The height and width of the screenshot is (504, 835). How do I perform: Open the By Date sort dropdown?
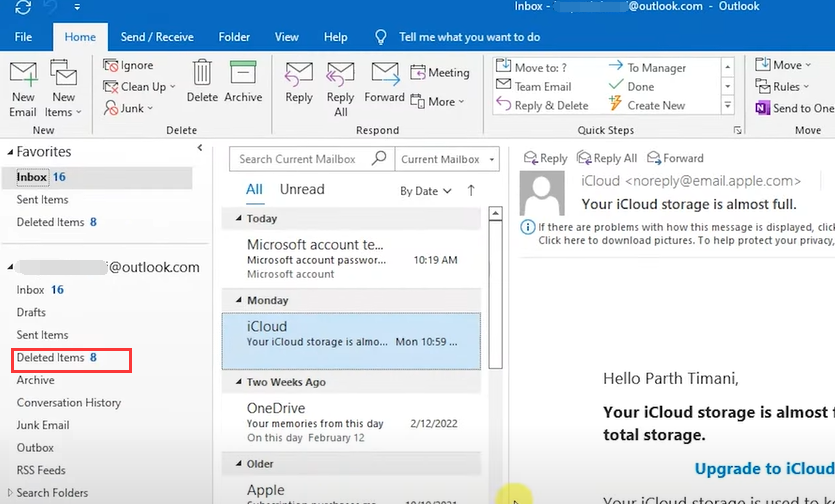tap(425, 191)
